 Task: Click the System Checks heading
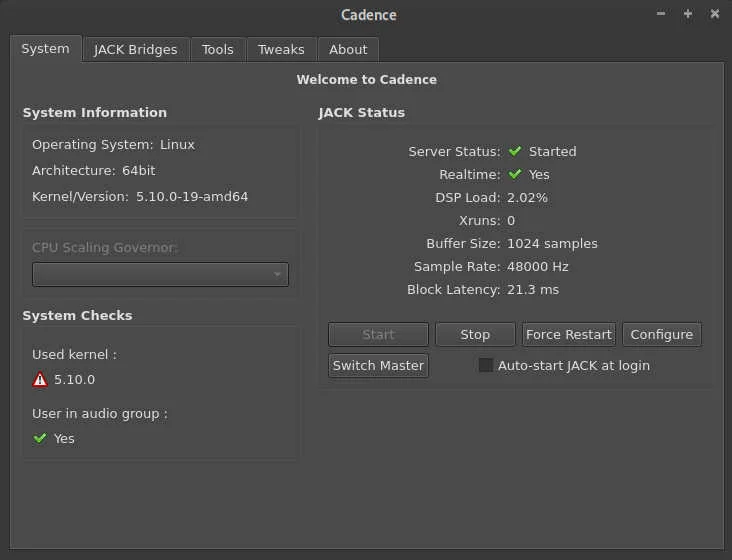(77, 315)
